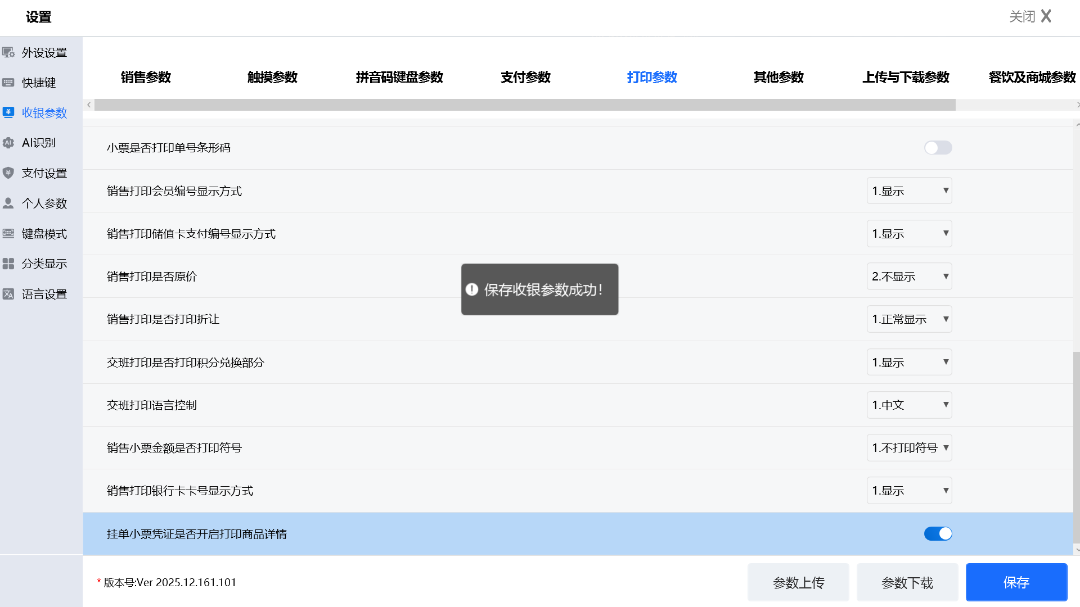
Task: Open 销售小票金额是否打印符号 dropdown
Action: coord(909,448)
